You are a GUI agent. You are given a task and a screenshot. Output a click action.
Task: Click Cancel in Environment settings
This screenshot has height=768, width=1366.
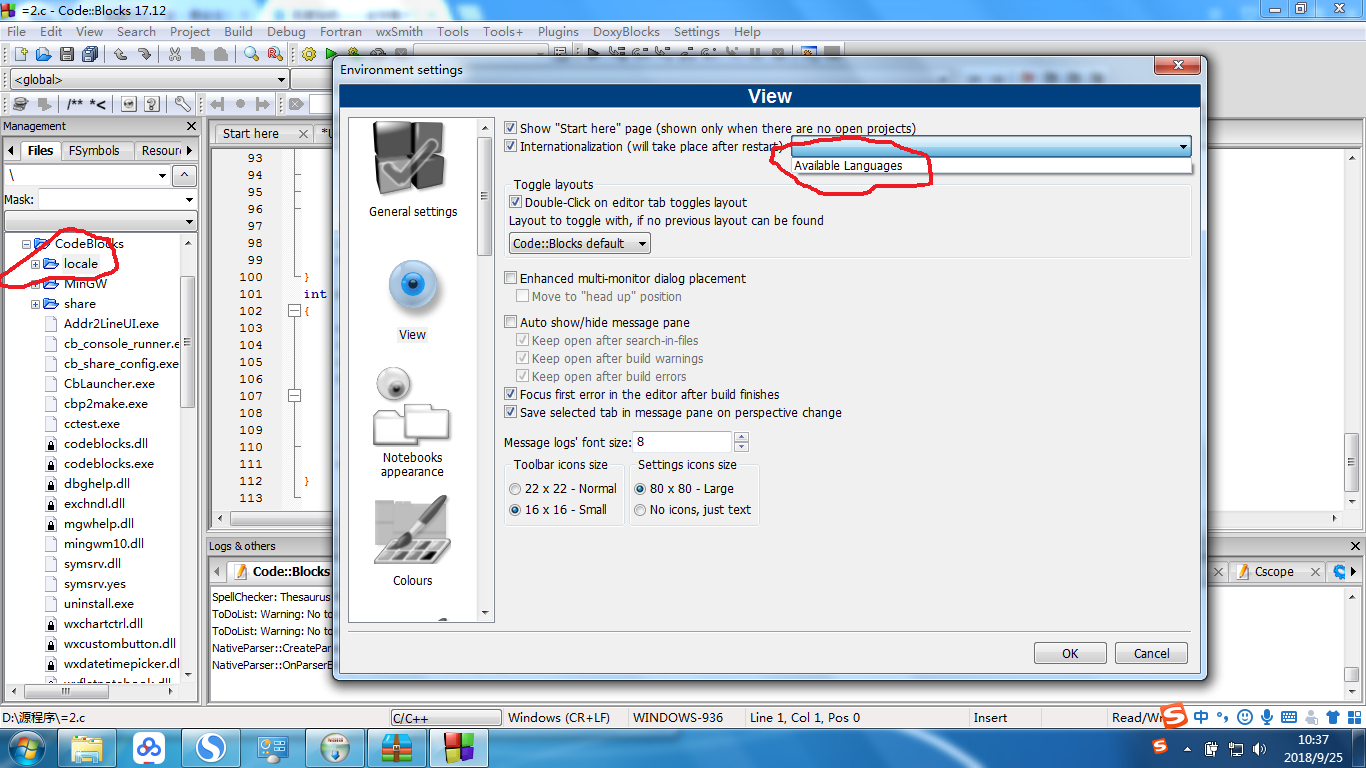1151,654
